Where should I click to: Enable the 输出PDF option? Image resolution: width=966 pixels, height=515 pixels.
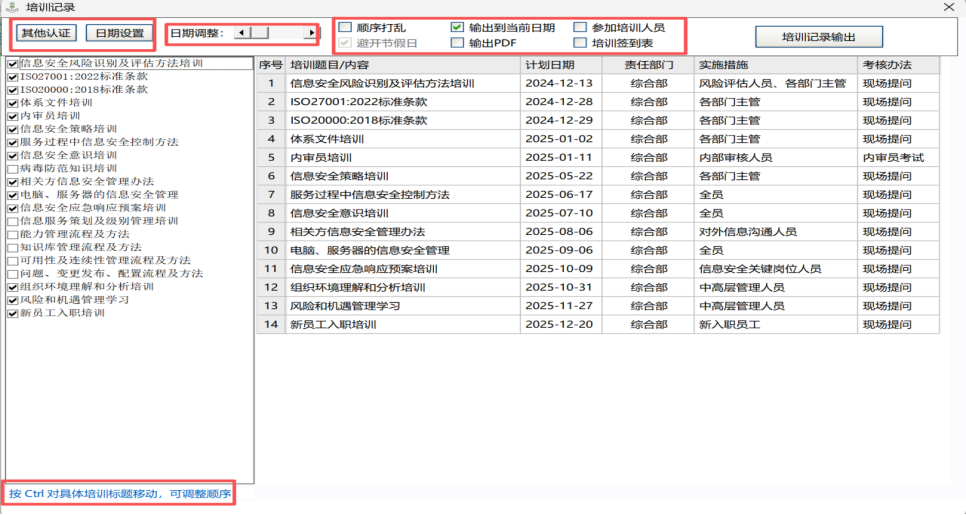click(x=457, y=43)
